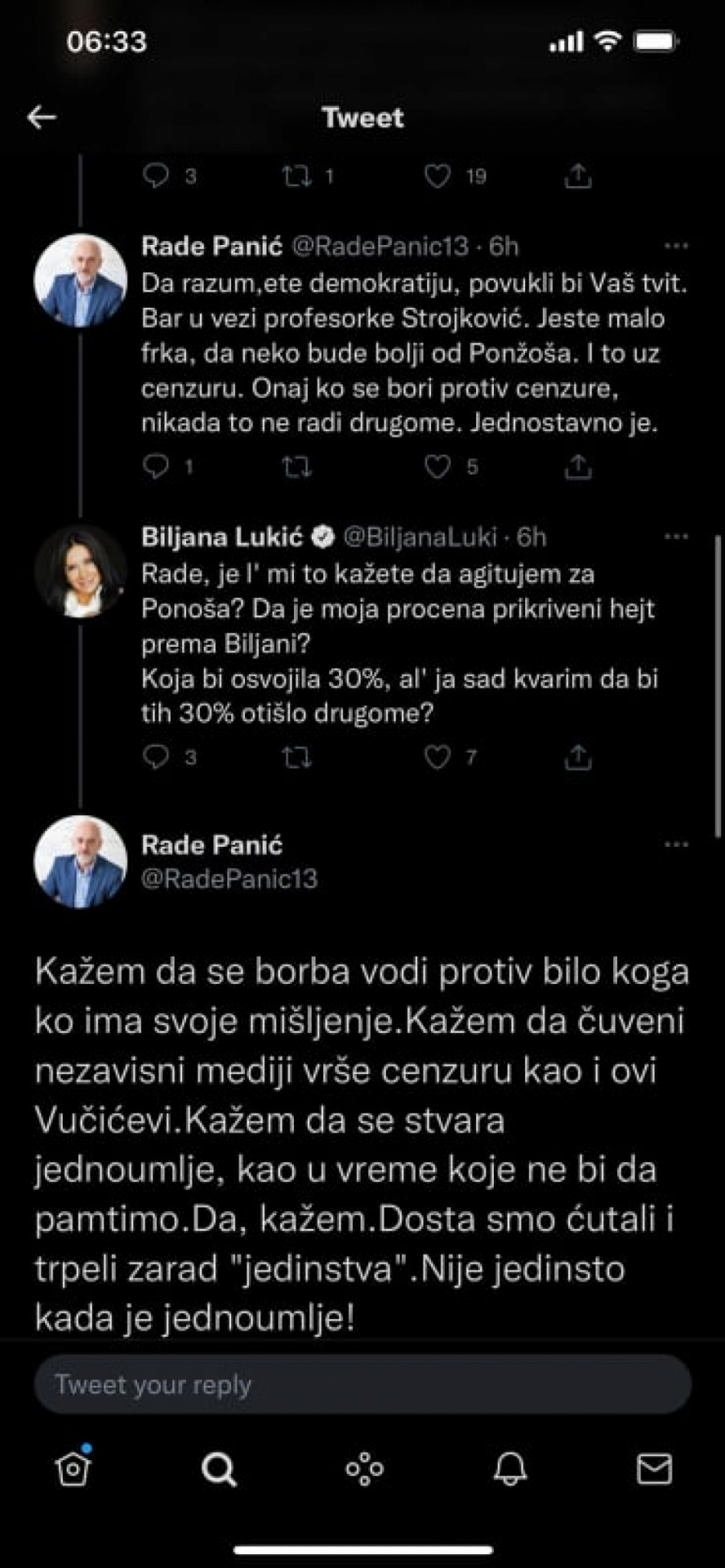725x1568 pixels.
Task: Retweet Biljana Lukić's reply
Action: click(x=299, y=758)
